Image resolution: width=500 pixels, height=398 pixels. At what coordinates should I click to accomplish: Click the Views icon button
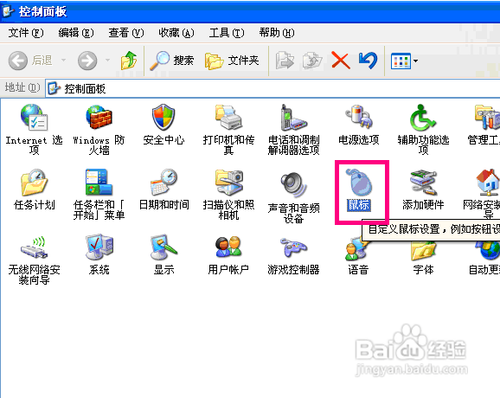(401, 61)
